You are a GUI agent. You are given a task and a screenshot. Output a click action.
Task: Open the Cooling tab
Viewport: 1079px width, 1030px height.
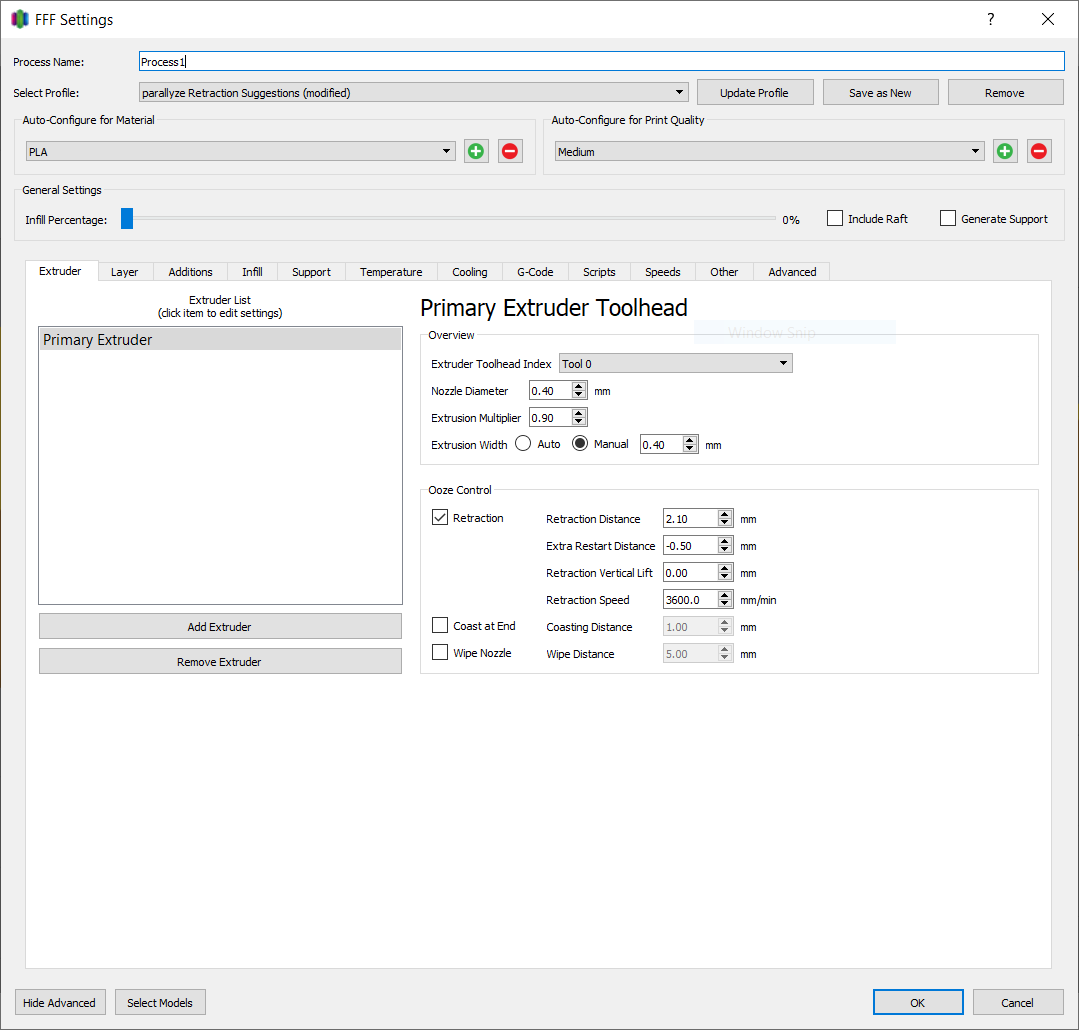click(470, 272)
